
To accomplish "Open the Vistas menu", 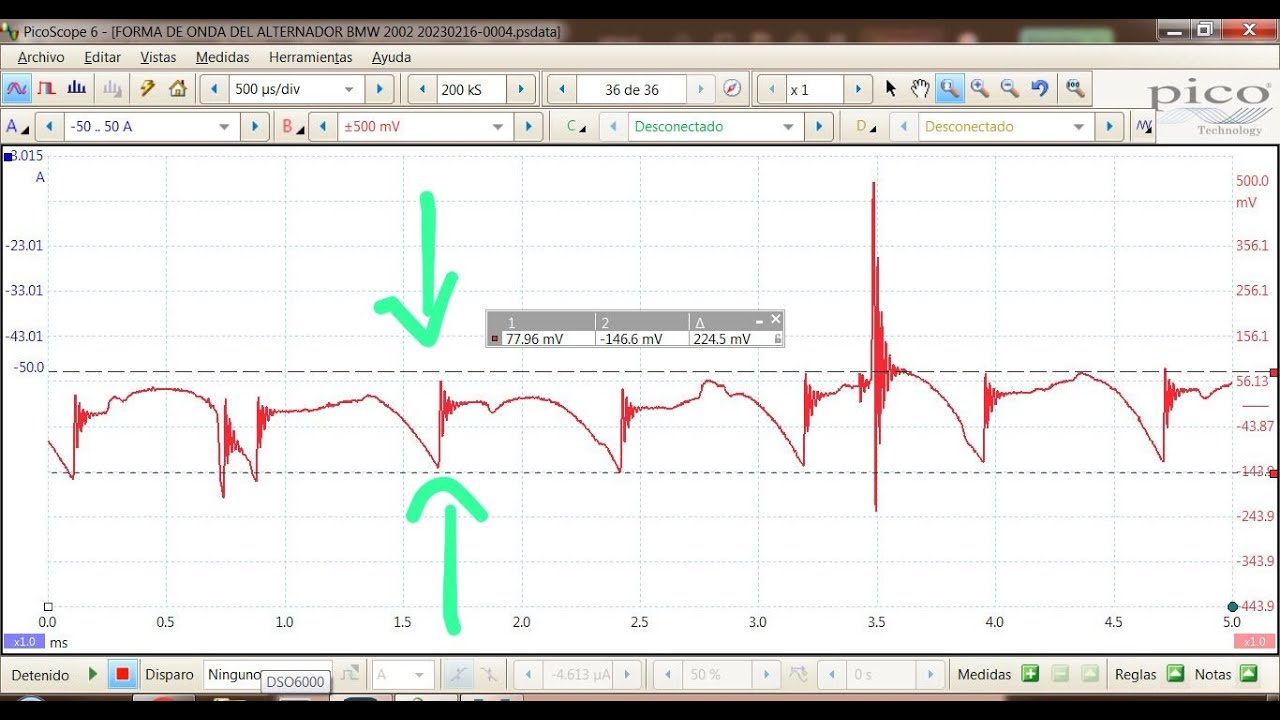I will click(x=158, y=58).
